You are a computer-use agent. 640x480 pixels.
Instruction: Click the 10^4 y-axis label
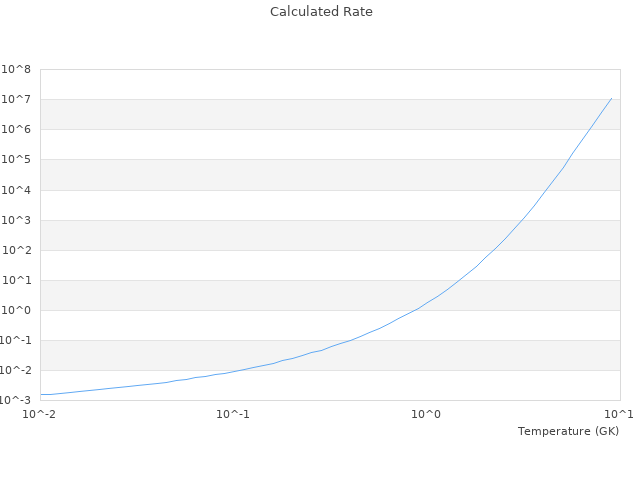(x=16, y=190)
